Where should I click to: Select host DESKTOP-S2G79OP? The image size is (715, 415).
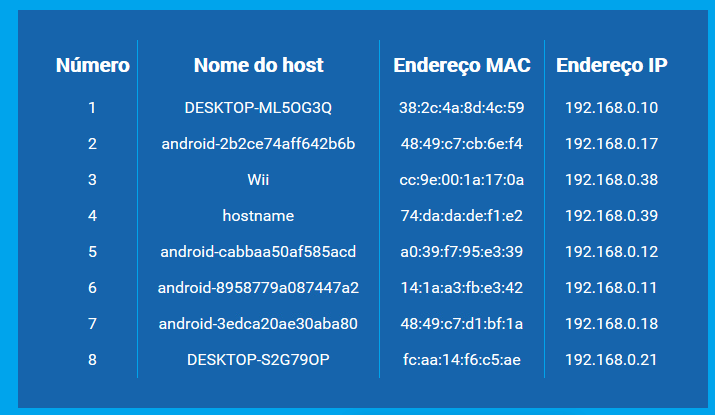pyautogui.click(x=258, y=360)
